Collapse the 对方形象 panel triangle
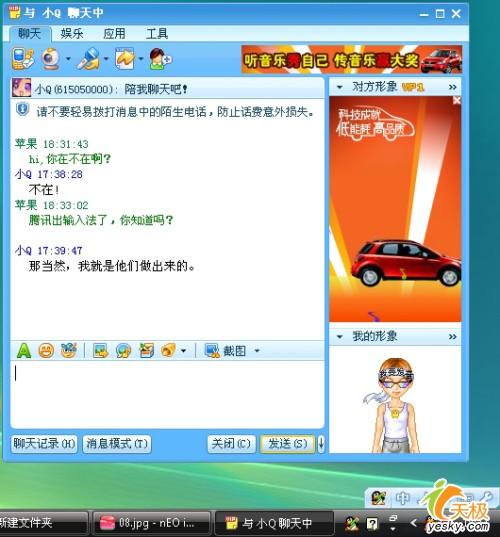Viewport: 500px width, 537px height. (x=339, y=87)
